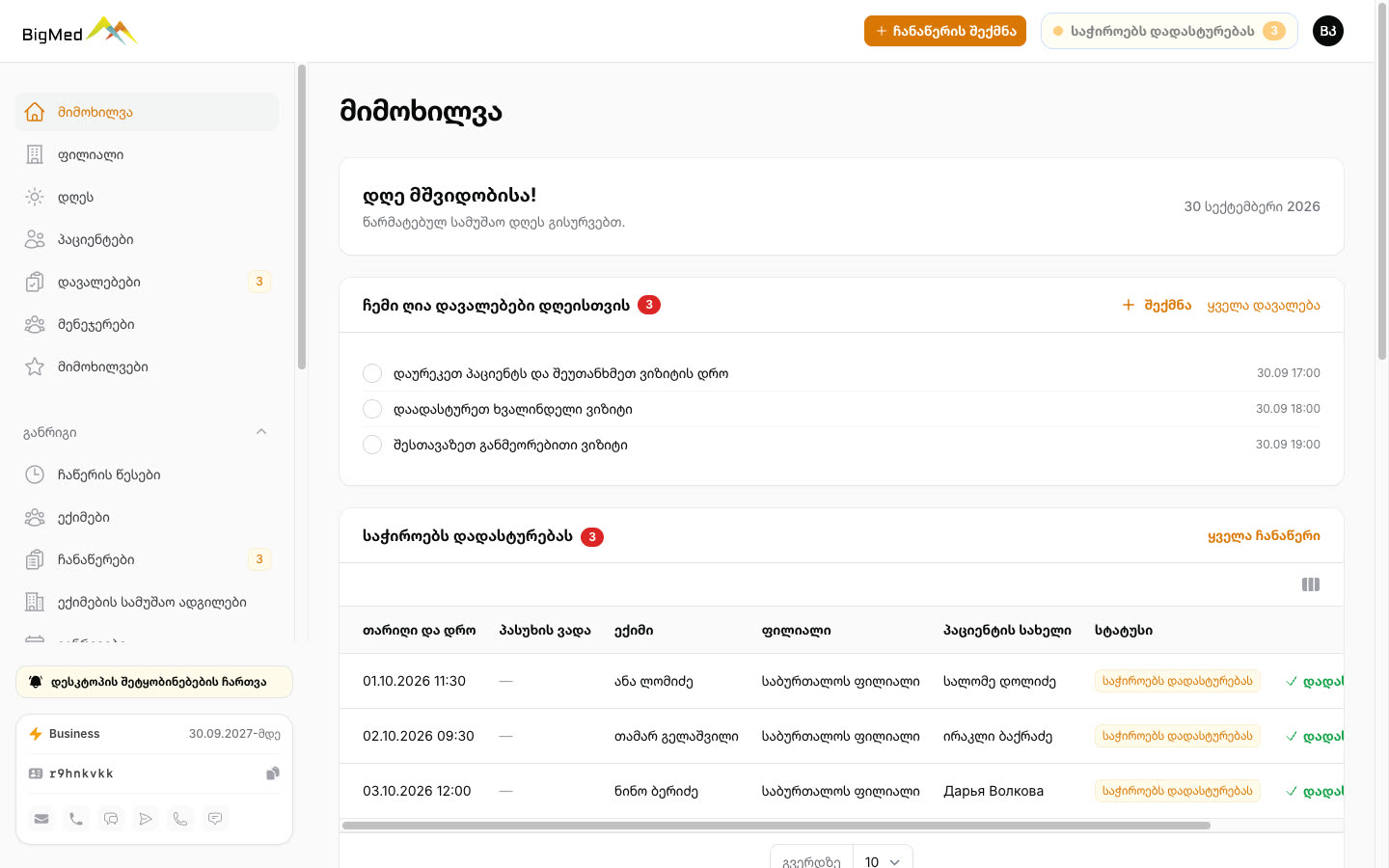Click the solid filled phone icon

pos(76,819)
